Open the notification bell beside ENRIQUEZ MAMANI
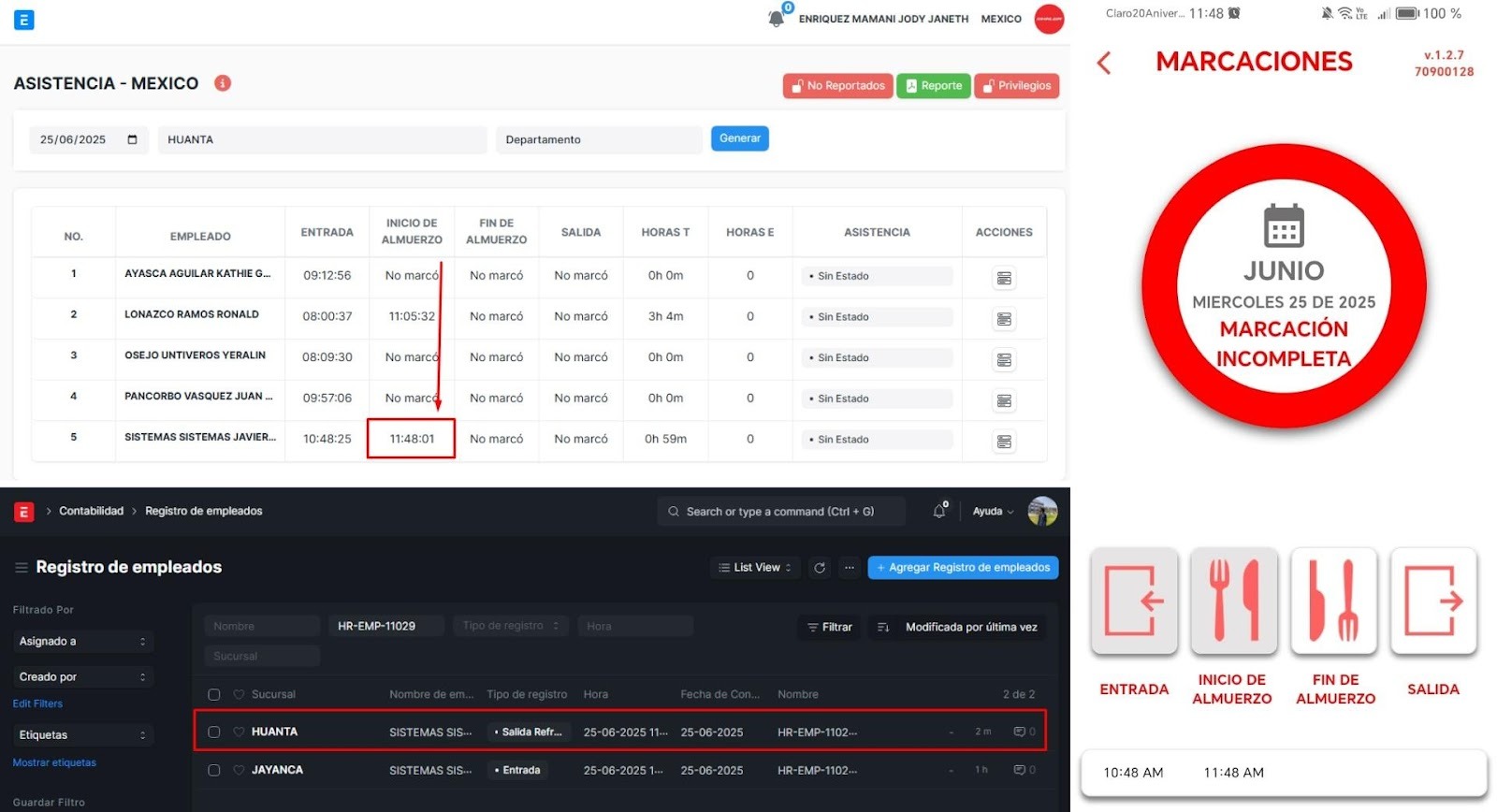Image resolution: width=1497 pixels, height=812 pixels. click(777, 18)
